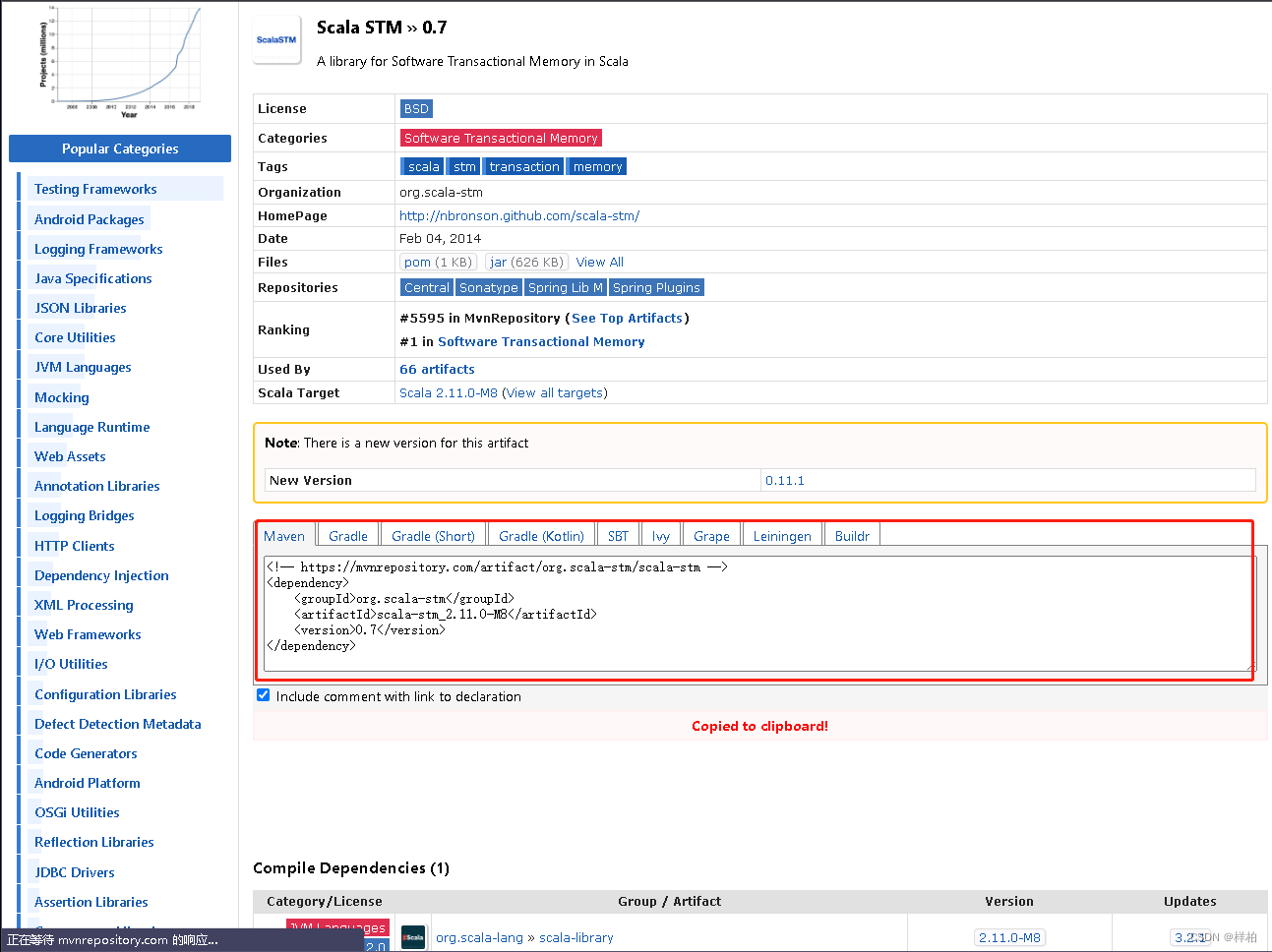Screen dimensions: 1272x952
Task: Click Scala 2.11.0-M8 in Scala Target row
Action: 449,393
